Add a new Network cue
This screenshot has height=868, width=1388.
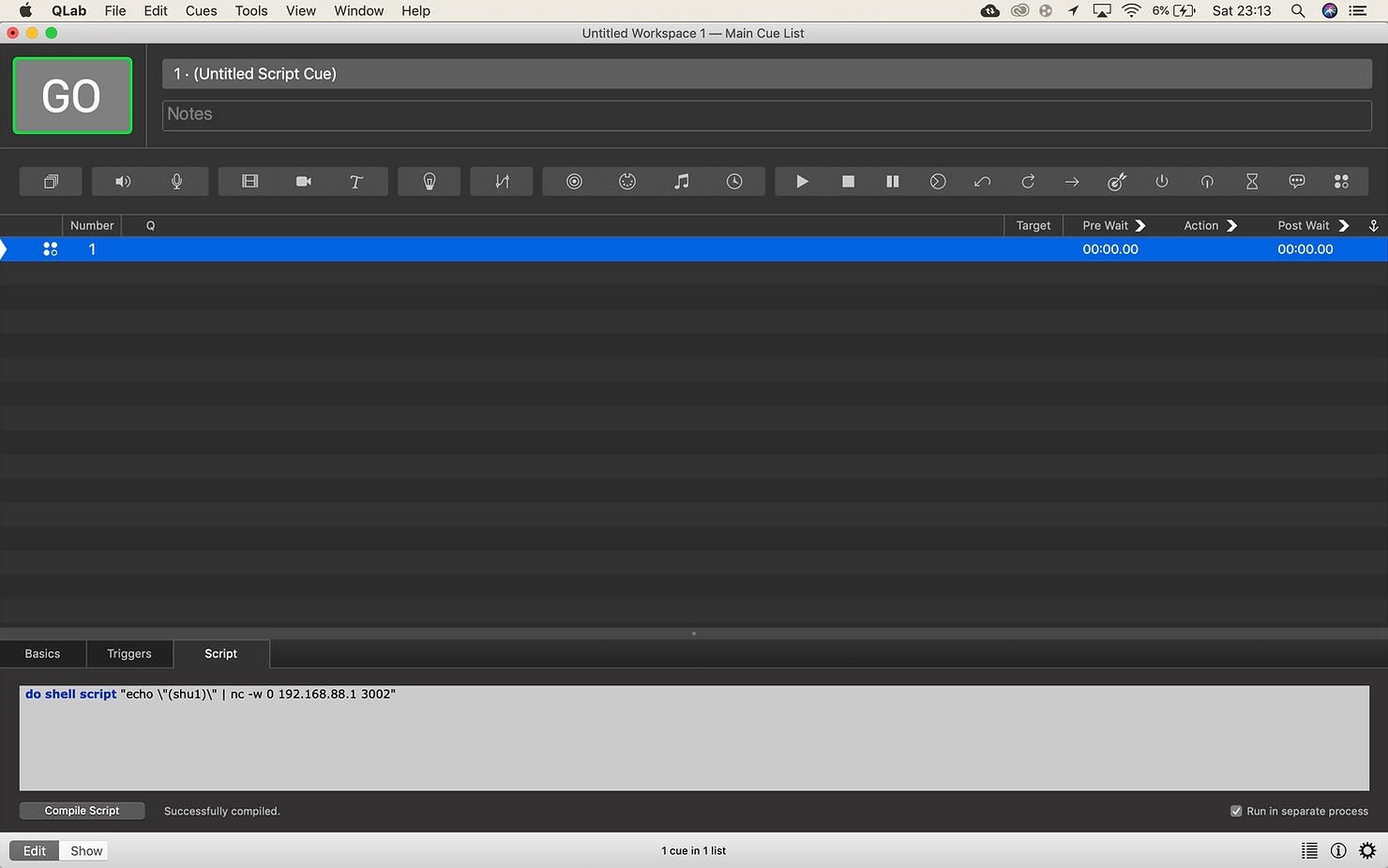coord(574,182)
